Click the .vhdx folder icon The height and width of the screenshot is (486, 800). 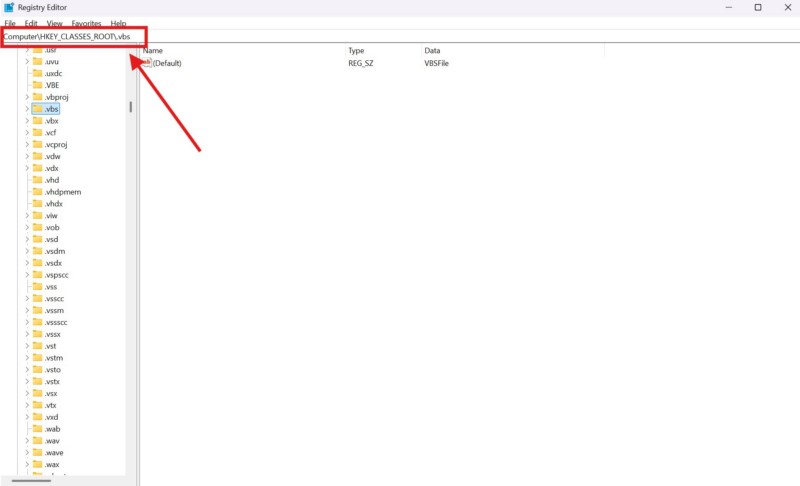click(37, 203)
